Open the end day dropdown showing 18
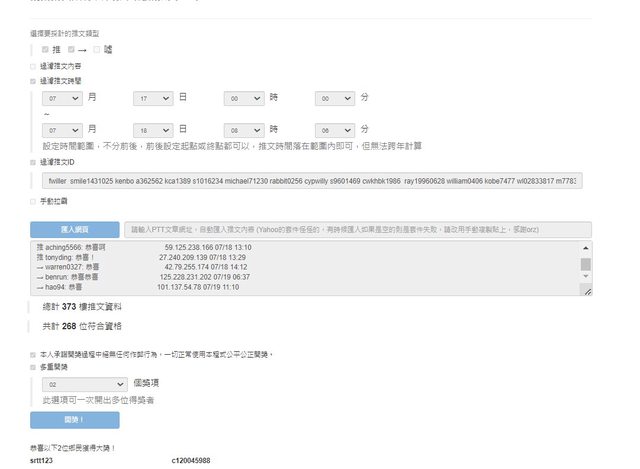640x469 pixels. coord(153,130)
